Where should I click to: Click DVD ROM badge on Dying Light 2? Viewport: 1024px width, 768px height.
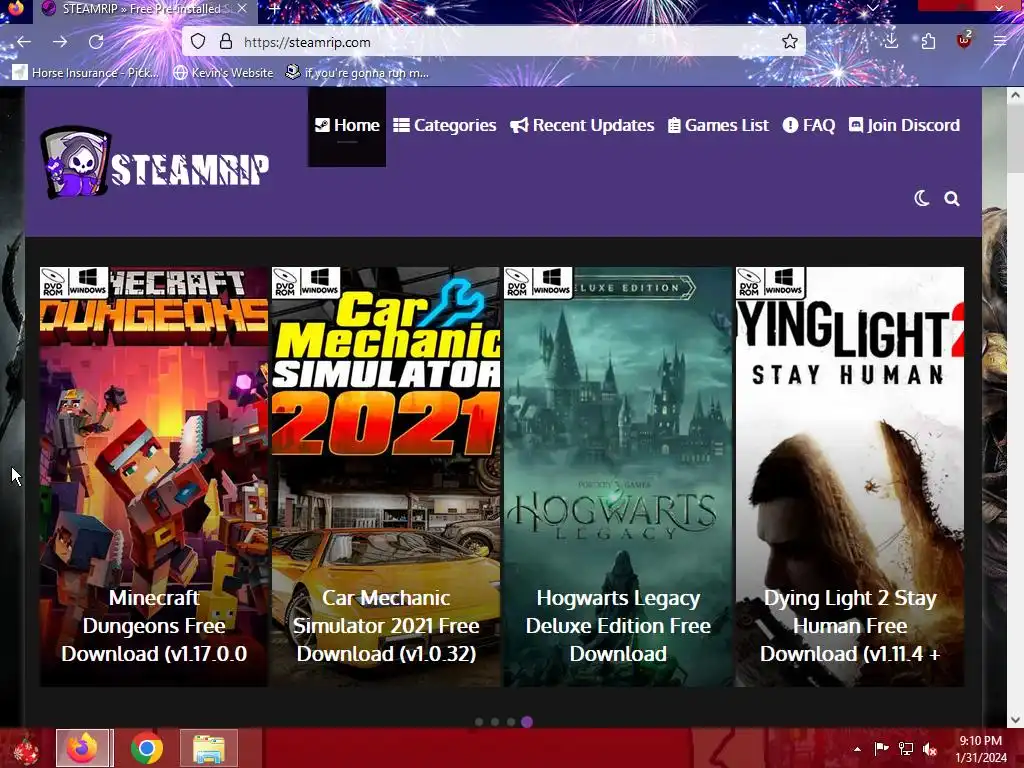pyautogui.click(x=749, y=283)
